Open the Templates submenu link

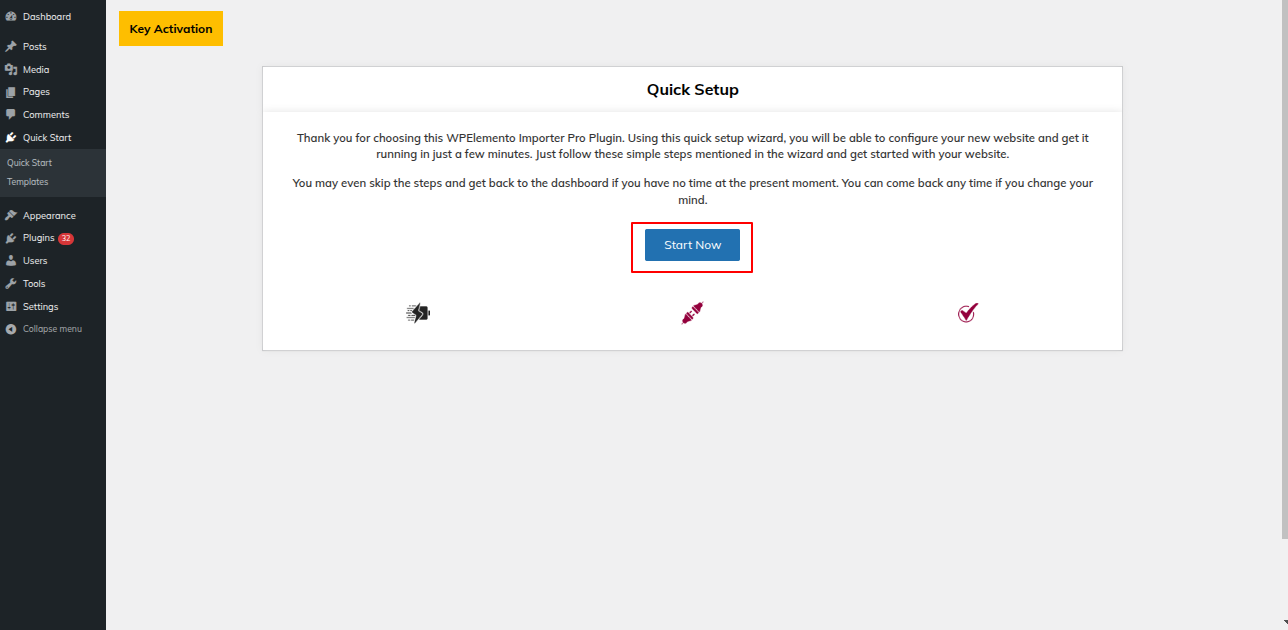(27, 182)
